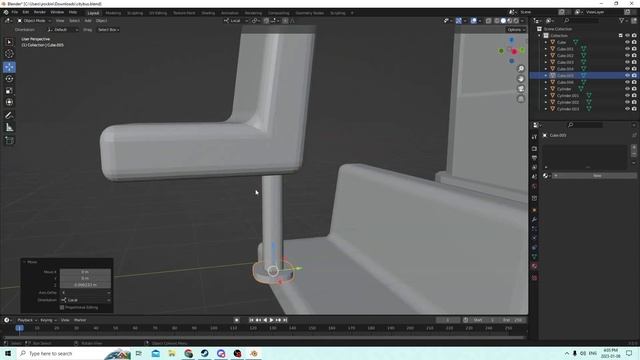
Task: Switch to the Sculpting workspace tab
Action: coord(135,13)
